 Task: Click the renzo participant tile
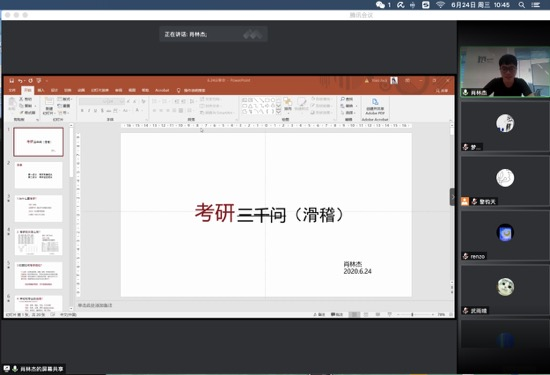505,235
